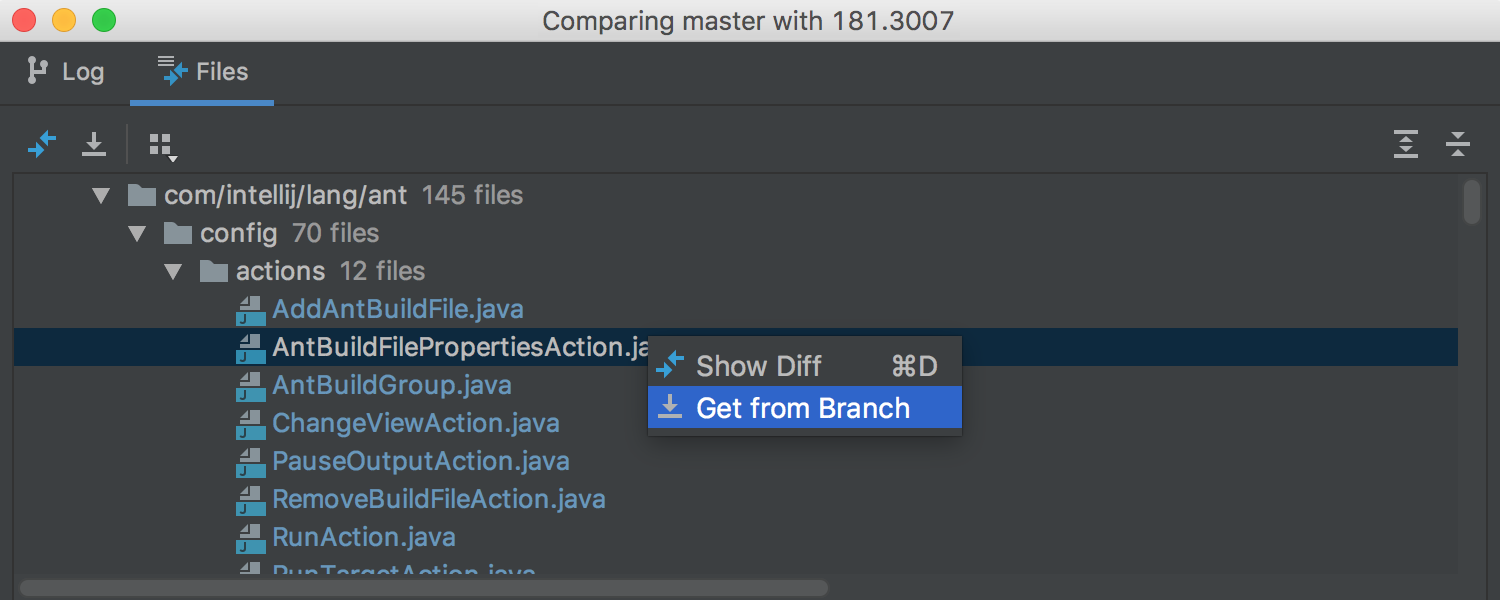Collapse the com/intellij/lang/ant folder

[x=101, y=196]
